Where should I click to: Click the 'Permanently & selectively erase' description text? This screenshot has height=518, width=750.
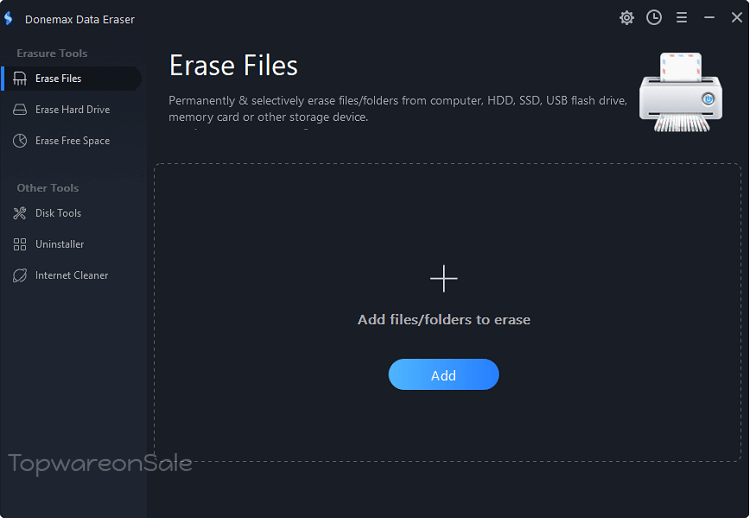coord(397,109)
